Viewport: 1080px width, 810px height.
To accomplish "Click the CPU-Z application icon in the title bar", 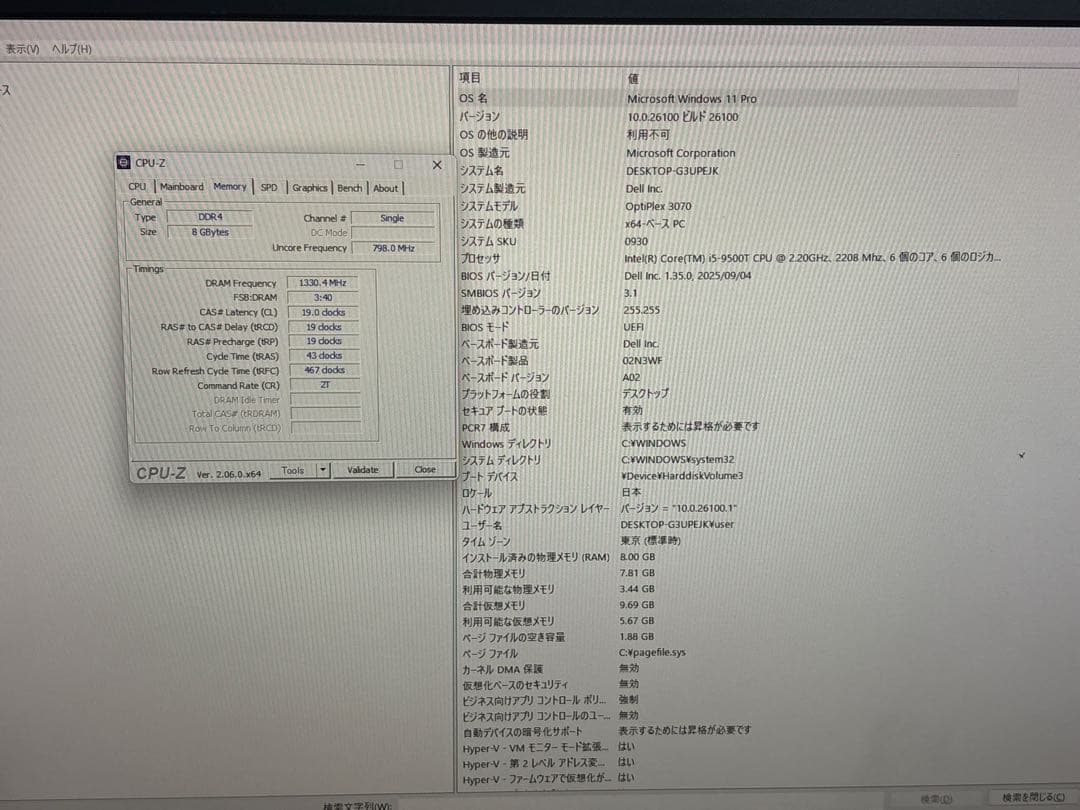I will click(122, 162).
